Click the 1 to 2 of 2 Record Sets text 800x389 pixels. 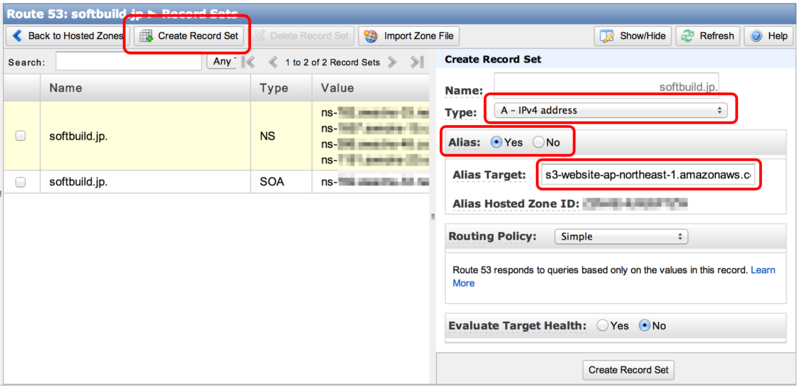(332, 62)
